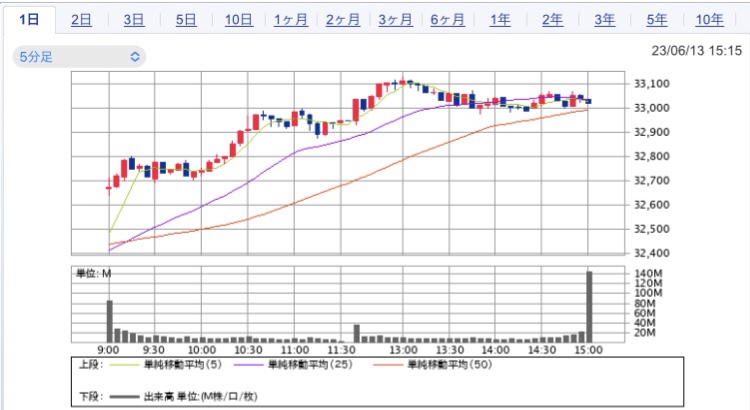Click the 下段 legend label
750x410 pixels.
click(91, 397)
